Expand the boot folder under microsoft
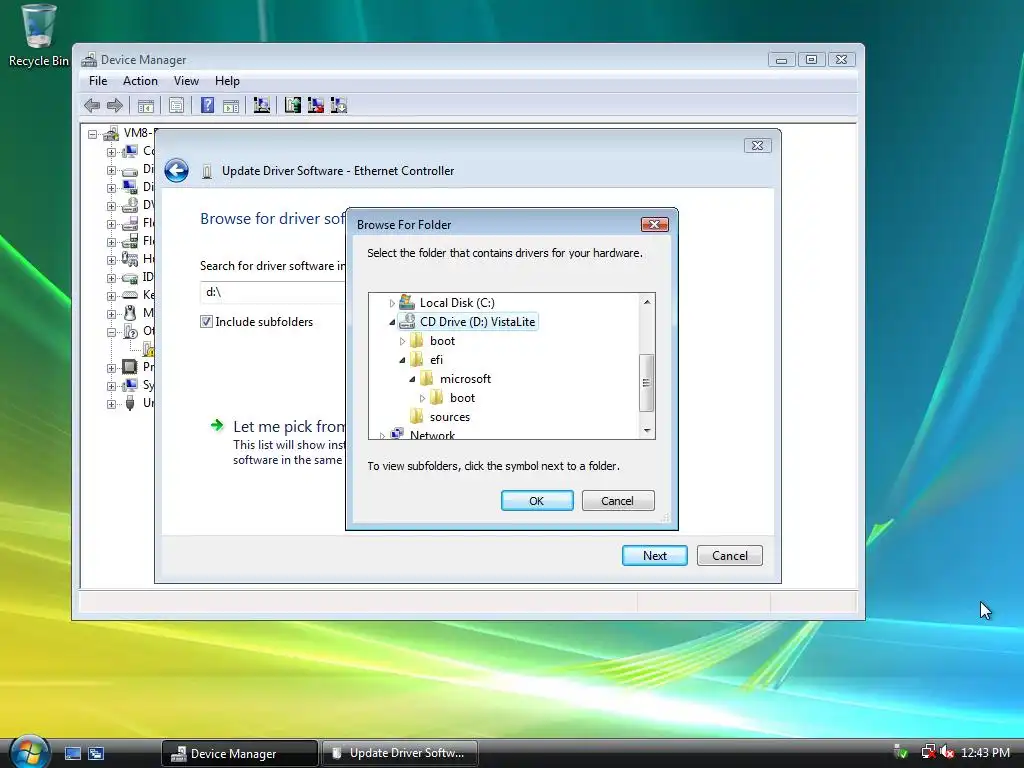The height and width of the screenshot is (768, 1024). tap(423, 398)
